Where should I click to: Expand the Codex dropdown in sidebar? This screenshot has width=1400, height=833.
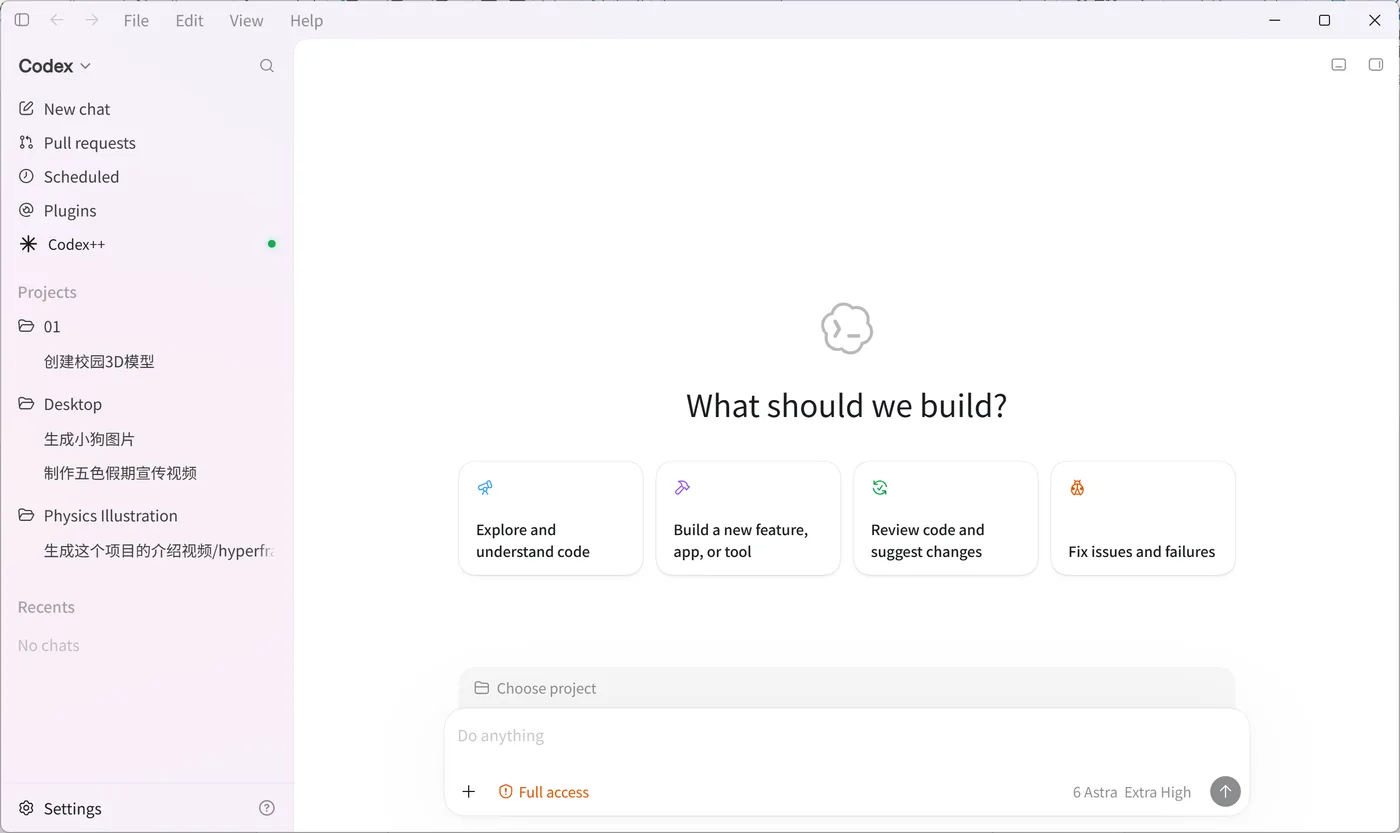(x=55, y=66)
